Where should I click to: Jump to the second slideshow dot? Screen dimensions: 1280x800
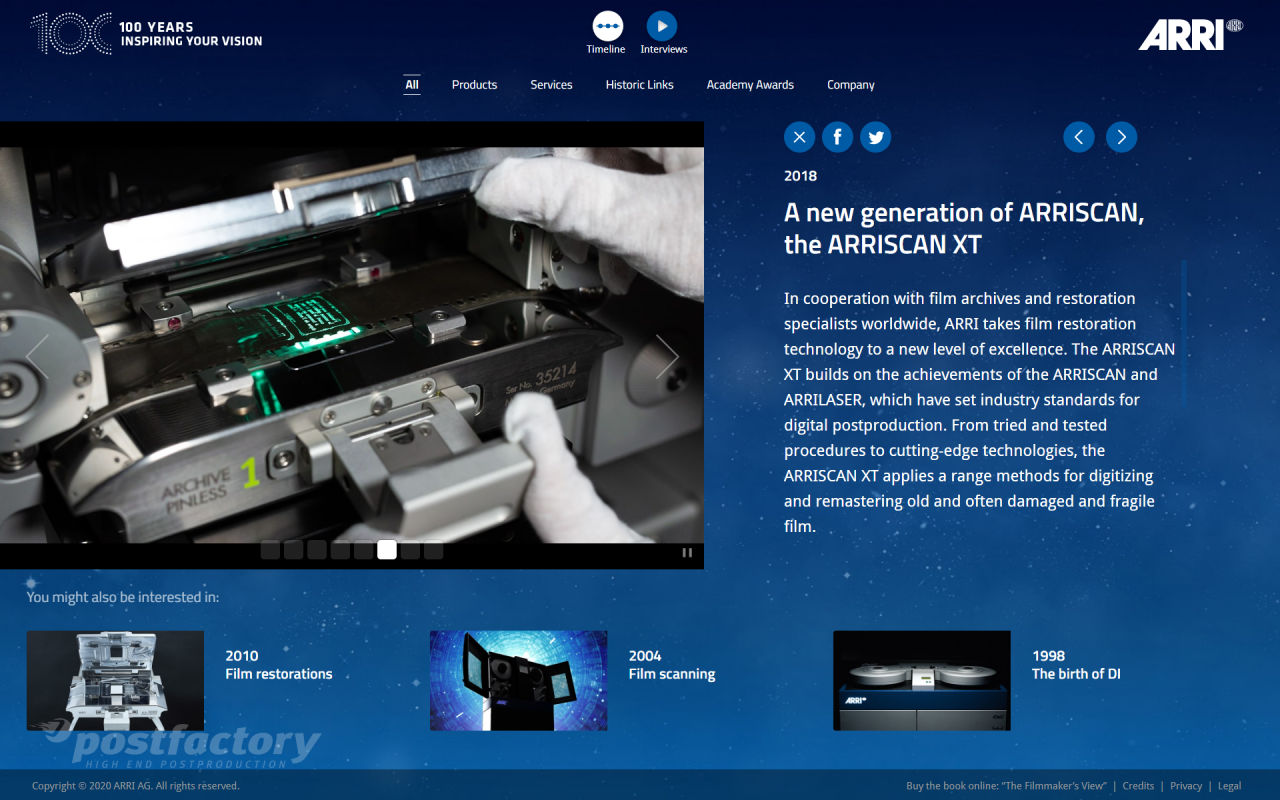(293, 550)
